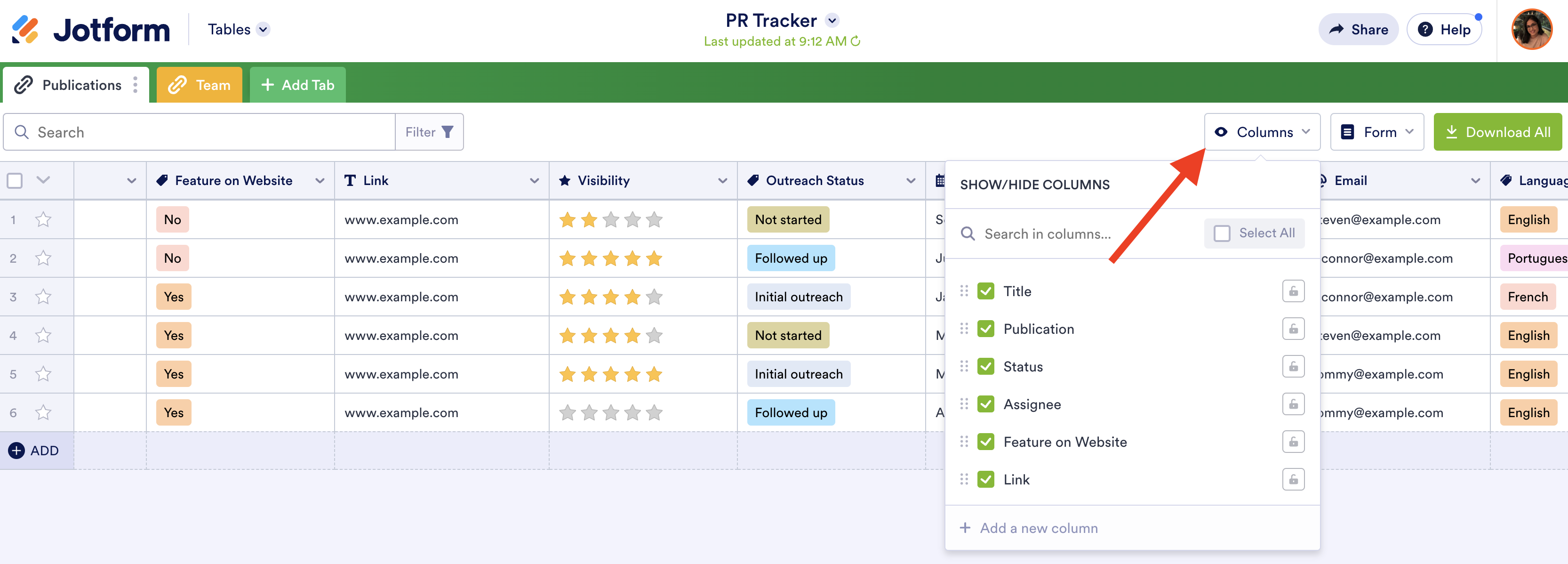Image resolution: width=1568 pixels, height=564 pixels.
Task: Switch to the Team tab
Action: coord(200,85)
